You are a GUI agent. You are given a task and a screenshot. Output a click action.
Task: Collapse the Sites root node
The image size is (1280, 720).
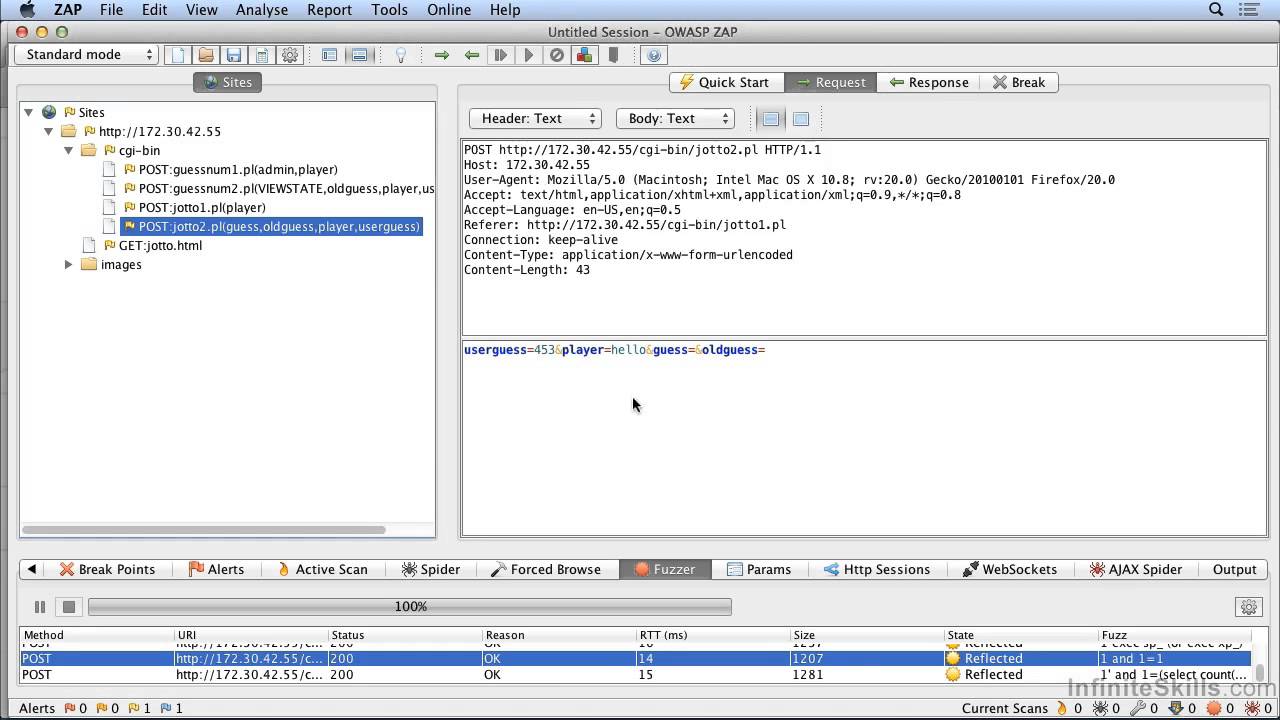[x=29, y=112]
